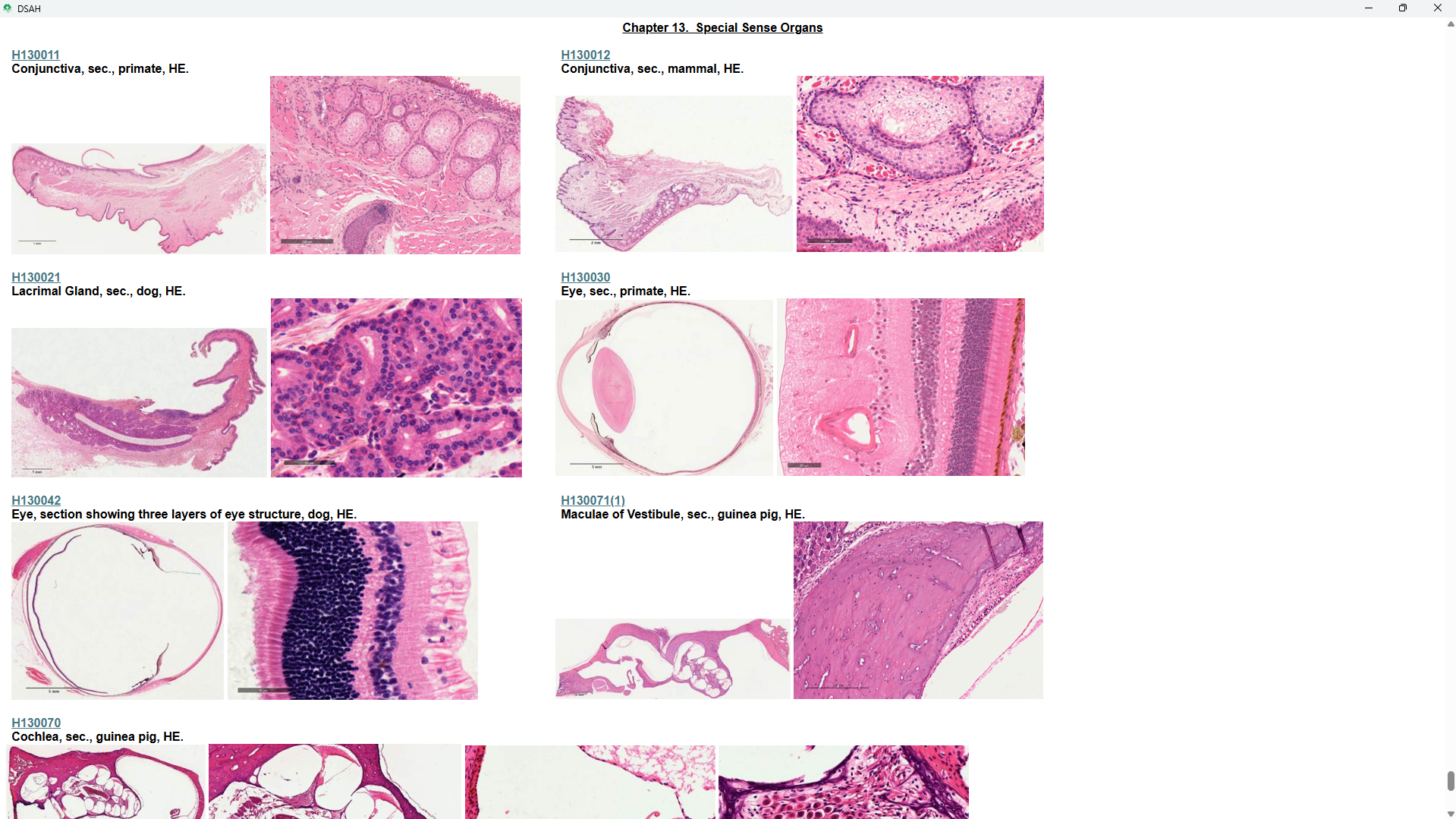Viewport: 1456px width, 819px height.
Task: Click the vertical scrollbar down arrow
Action: click(1450, 814)
